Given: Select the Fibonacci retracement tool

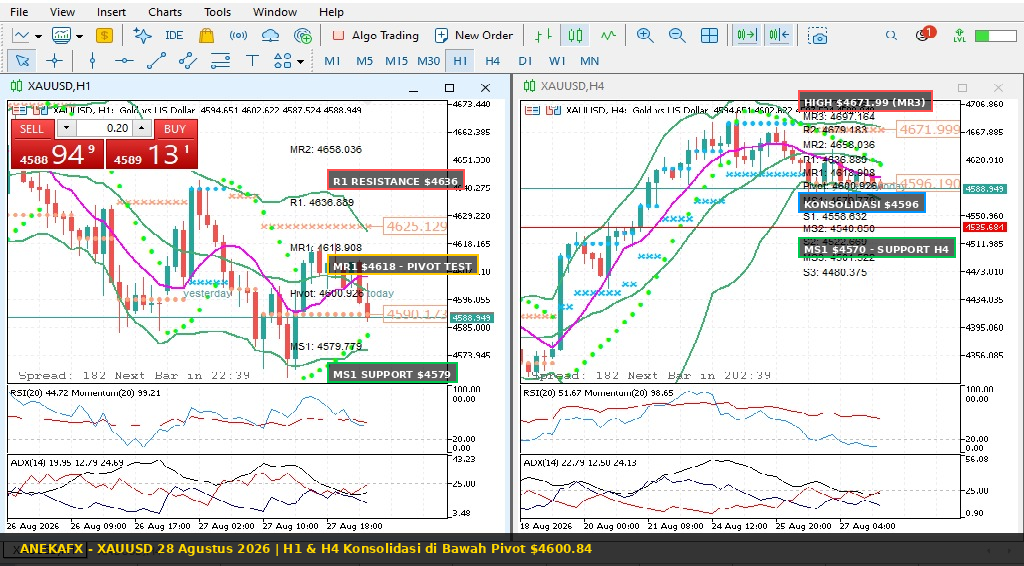Looking at the screenshot, I should (x=220, y=61).
